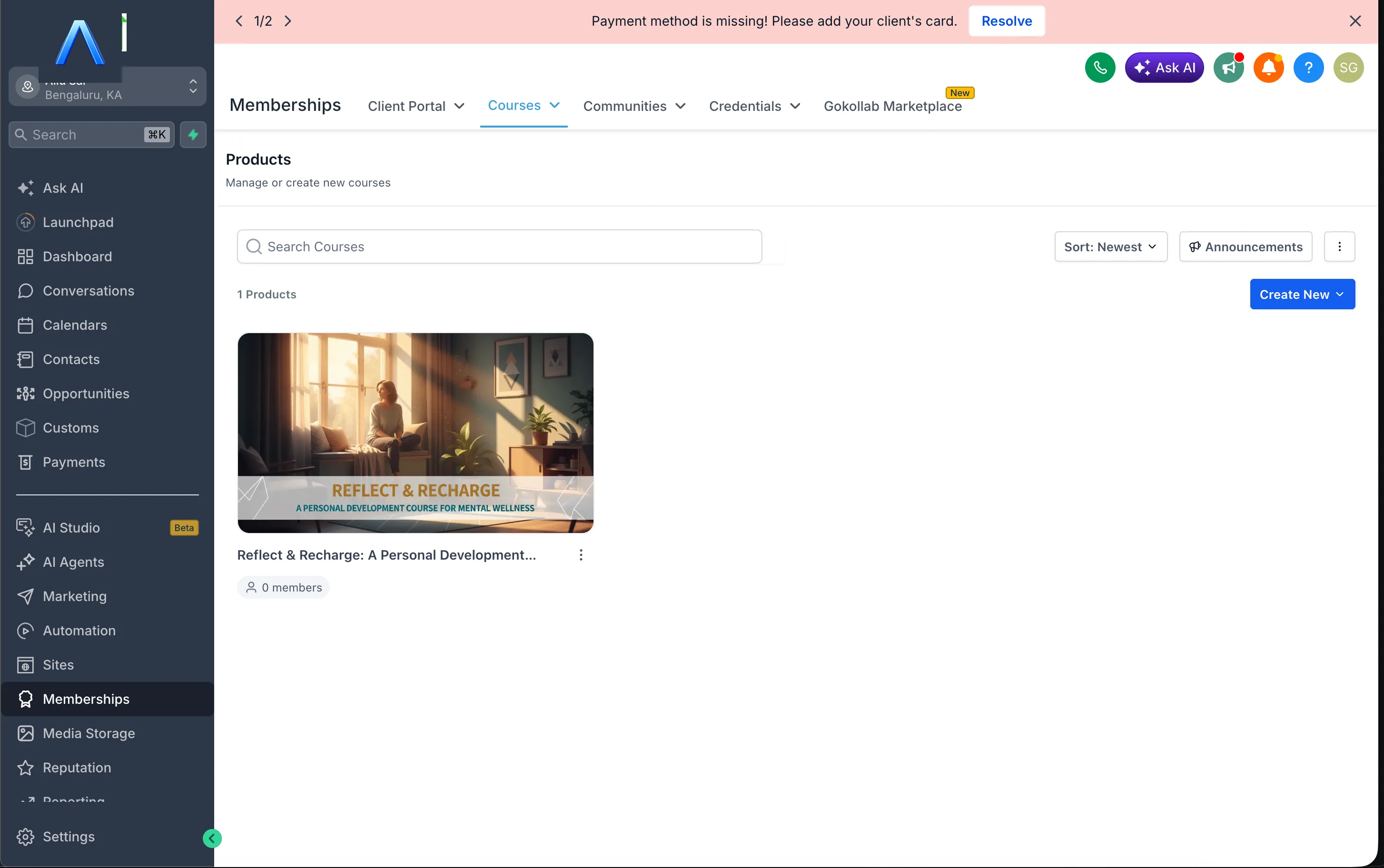Click the blue help question mark icon
Image resolution: width=1384 pixels, height=868 pixels.
1308,68
